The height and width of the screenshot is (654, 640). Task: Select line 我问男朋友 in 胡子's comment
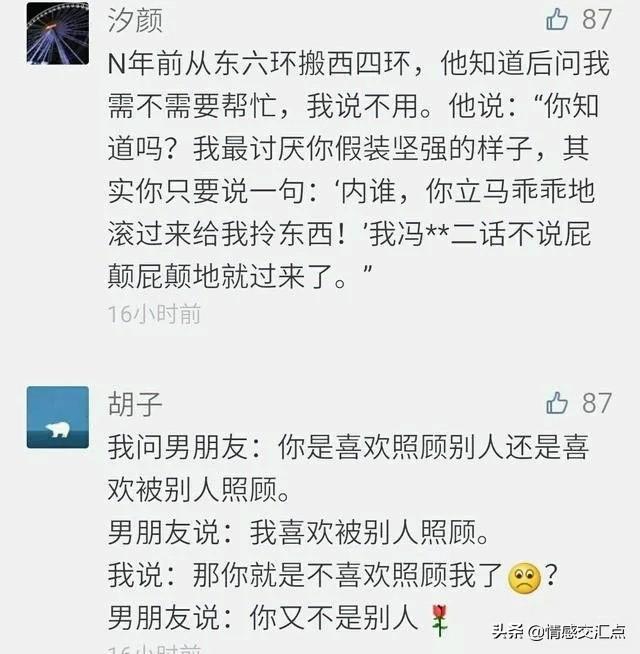point(348,447)
